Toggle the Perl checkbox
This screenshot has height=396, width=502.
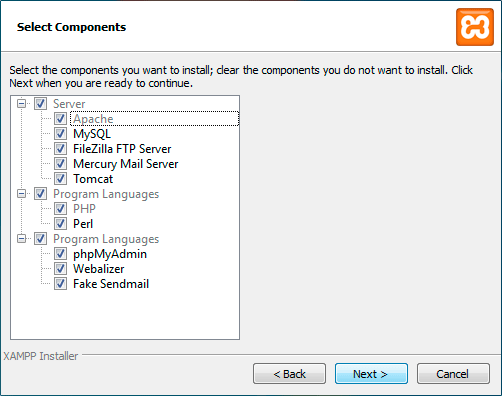click(60, 224)
